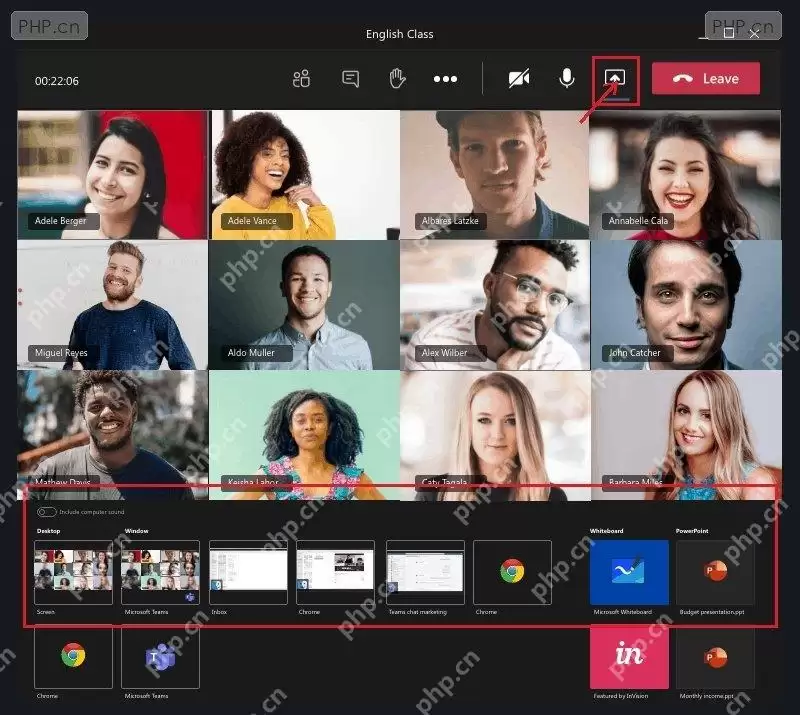Share the entire Screen desktop thumbnail

[x=73, y=572]
